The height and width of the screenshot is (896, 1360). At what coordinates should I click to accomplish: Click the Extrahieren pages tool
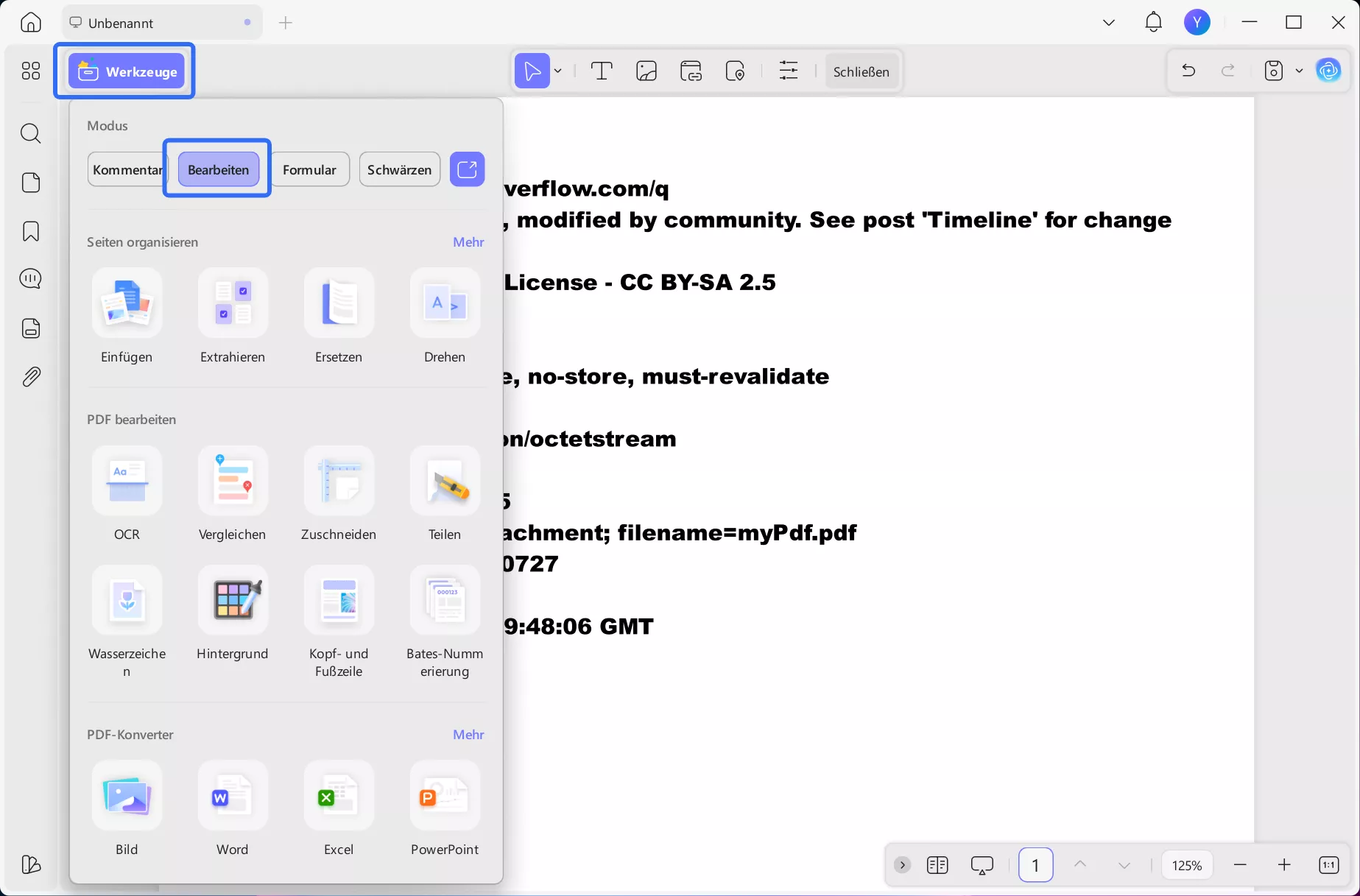click(x=233, y=317)
